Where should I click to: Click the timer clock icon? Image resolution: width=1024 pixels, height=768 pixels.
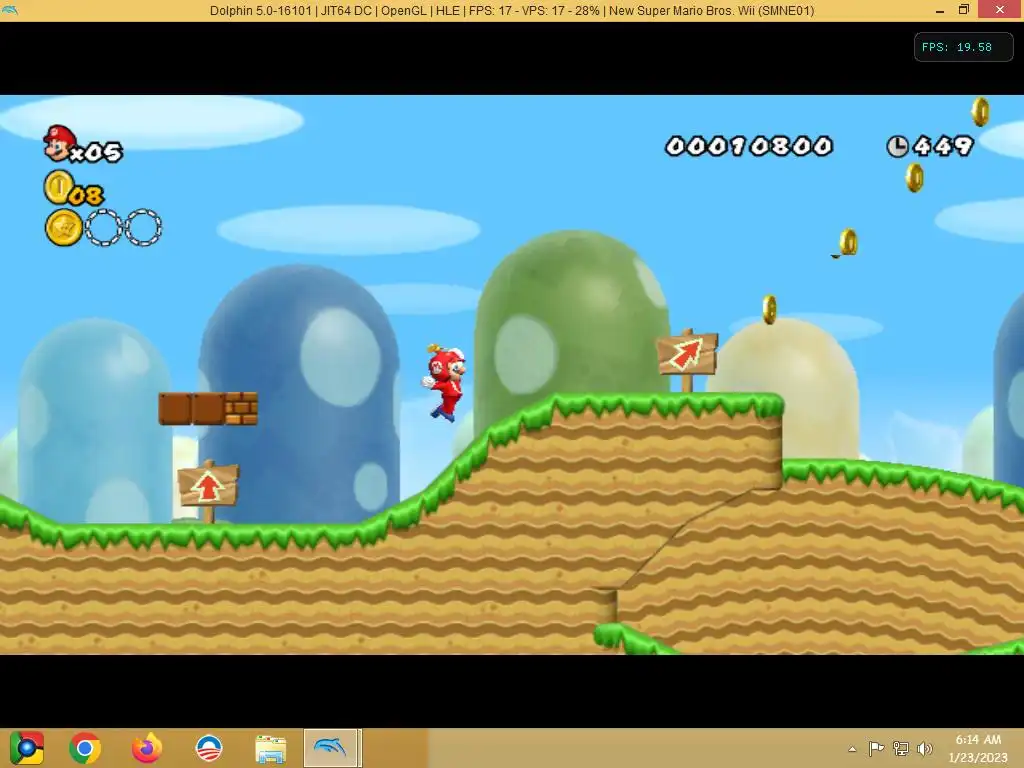coord(897,146)
